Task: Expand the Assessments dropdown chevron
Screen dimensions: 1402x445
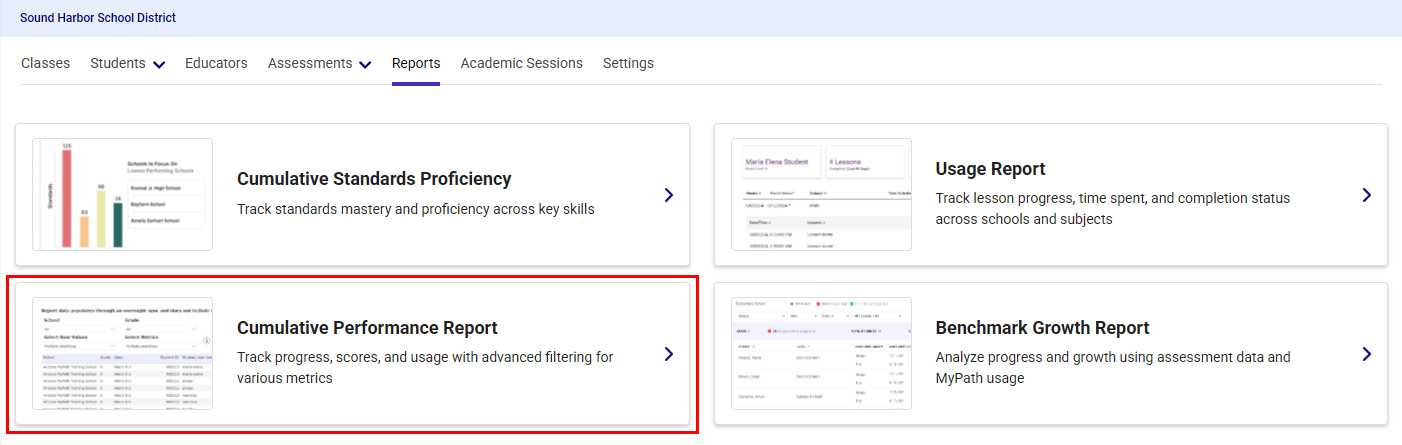Action: (365, 65)
